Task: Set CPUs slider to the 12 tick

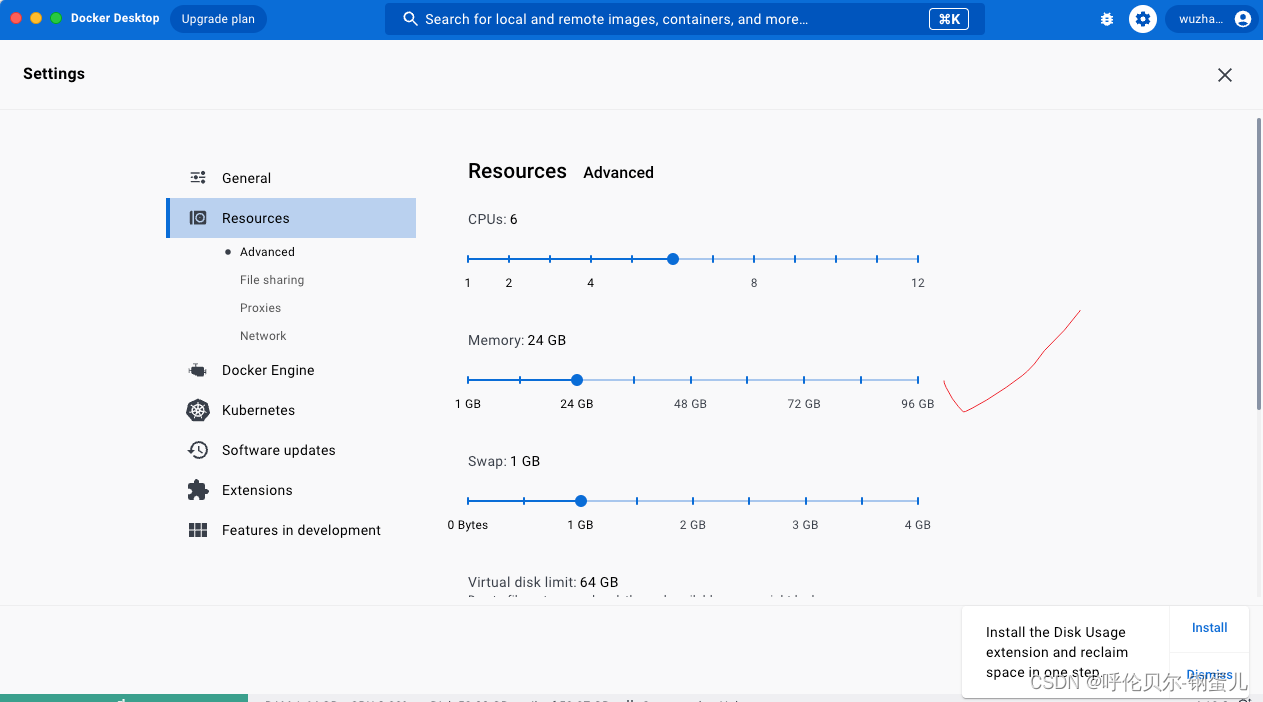Action: point(918,259)
